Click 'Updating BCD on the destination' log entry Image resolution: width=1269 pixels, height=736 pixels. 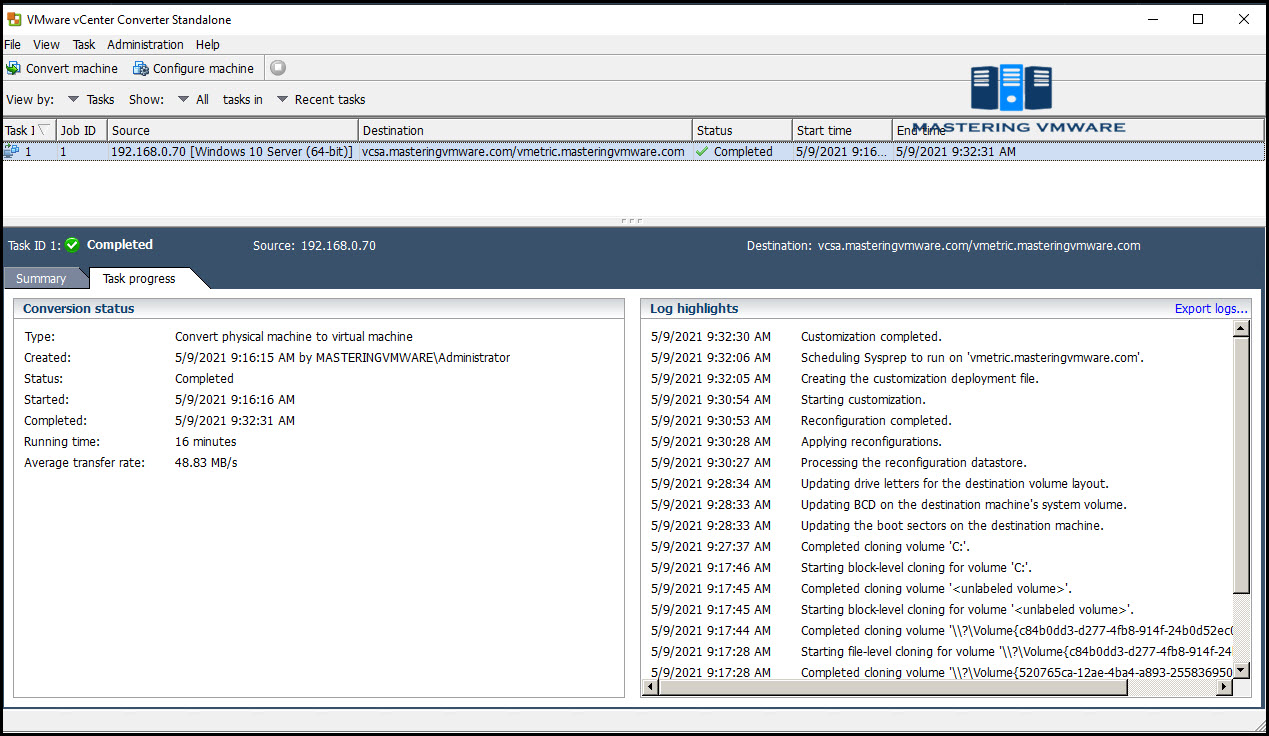[963, 505]
